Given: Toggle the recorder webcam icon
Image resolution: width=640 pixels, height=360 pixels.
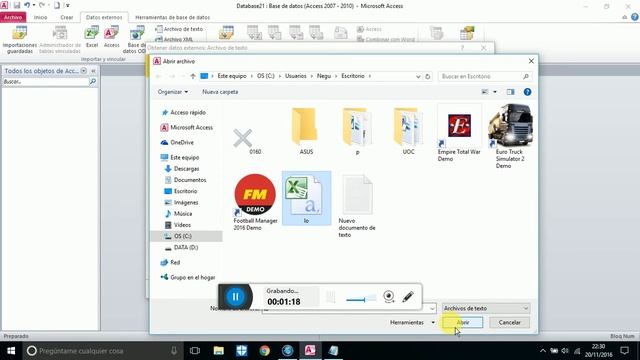Looking at the screenshot, I should pos(389,296).
